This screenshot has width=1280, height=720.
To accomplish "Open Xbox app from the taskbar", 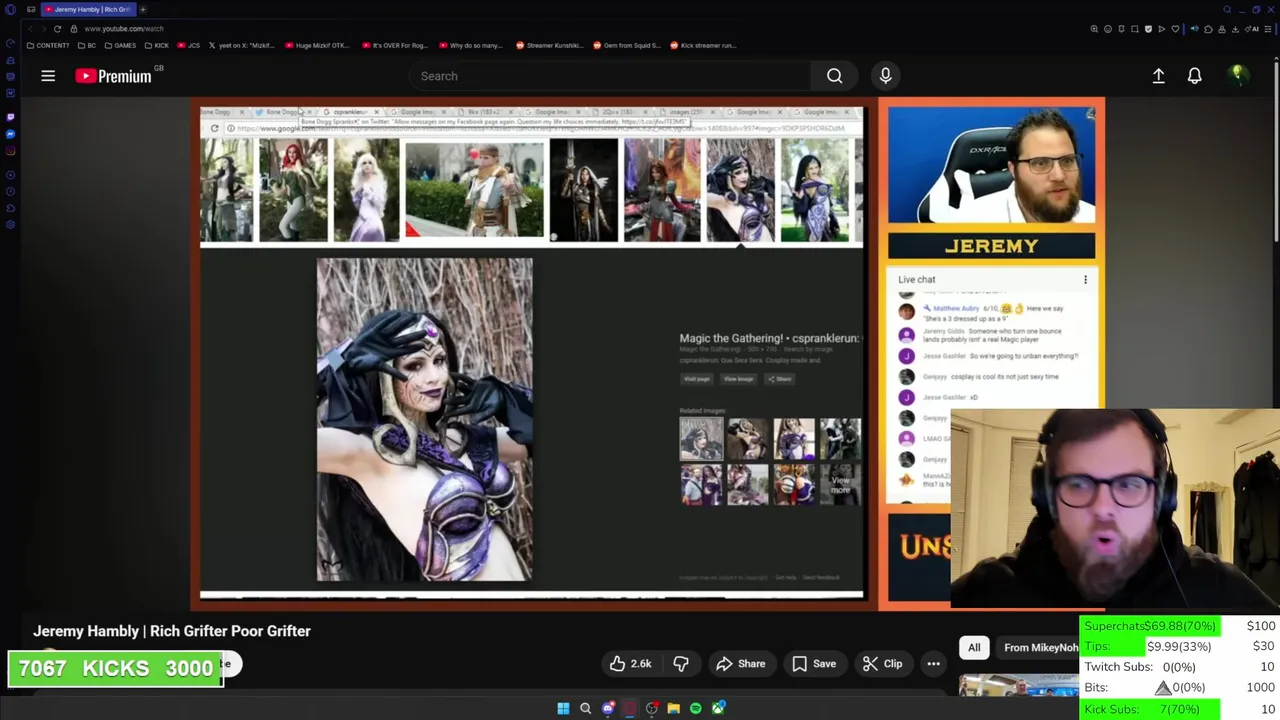I will (x=719, y=708).
